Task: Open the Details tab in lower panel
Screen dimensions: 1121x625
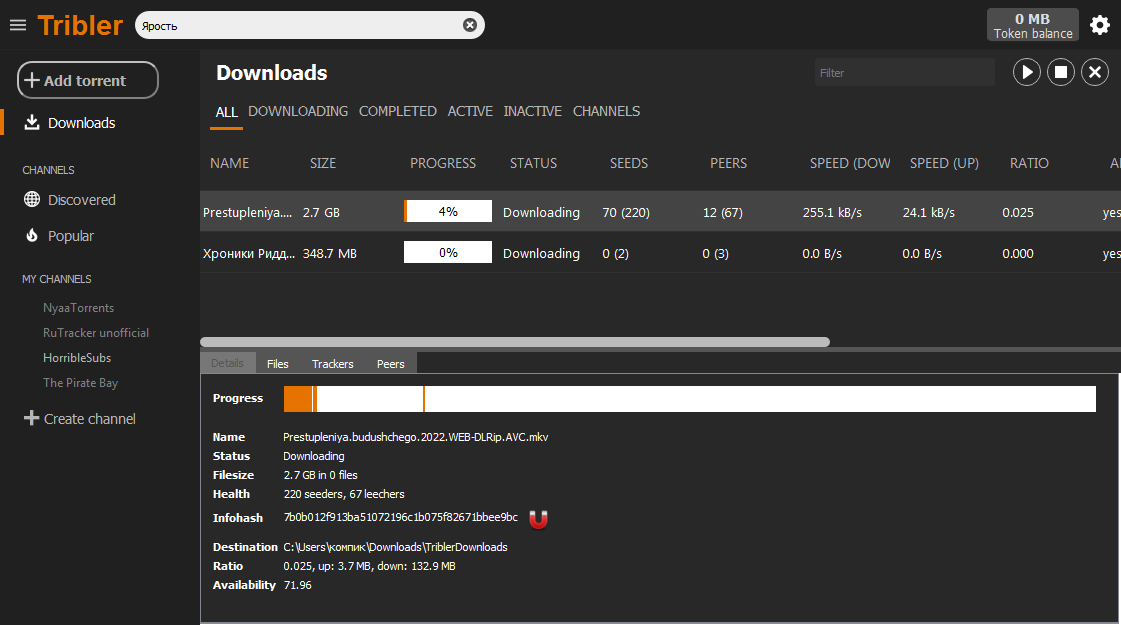Action: point(227,363)
